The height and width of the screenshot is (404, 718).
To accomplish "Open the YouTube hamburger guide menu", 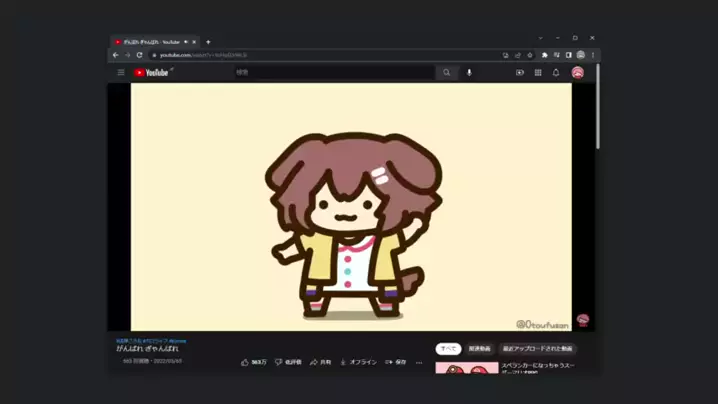I will (x=121, y=73).
